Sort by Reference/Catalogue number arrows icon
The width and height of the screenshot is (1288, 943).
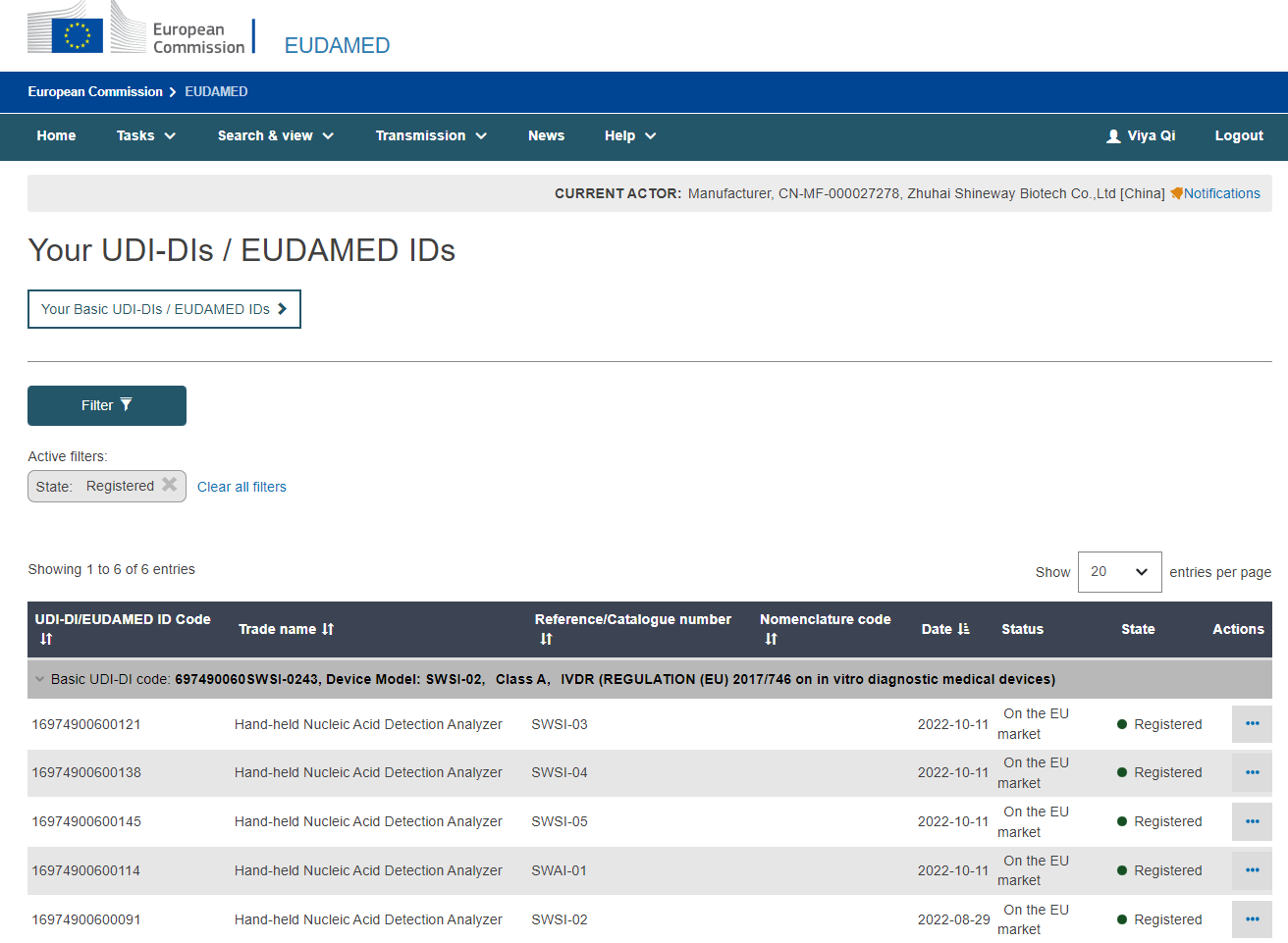click(x=547, y=639)
